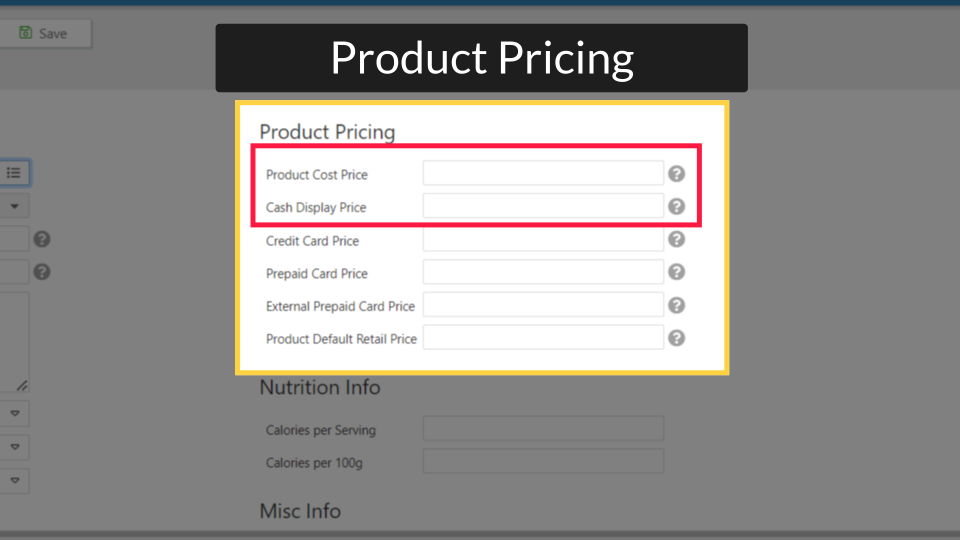This screenshot has width=960, height=540.
Task: Focus the Cash Display Price field
Action: pos(543,206)
